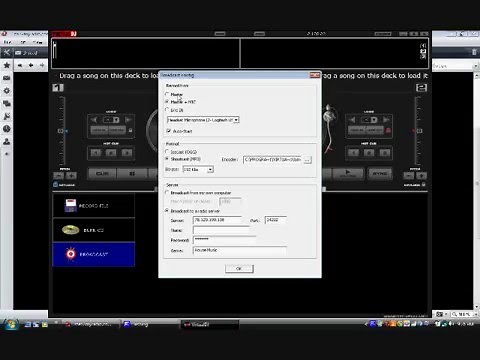Click the Port number field
This screenshot has width=480, height=360.
tap(276, 220)
